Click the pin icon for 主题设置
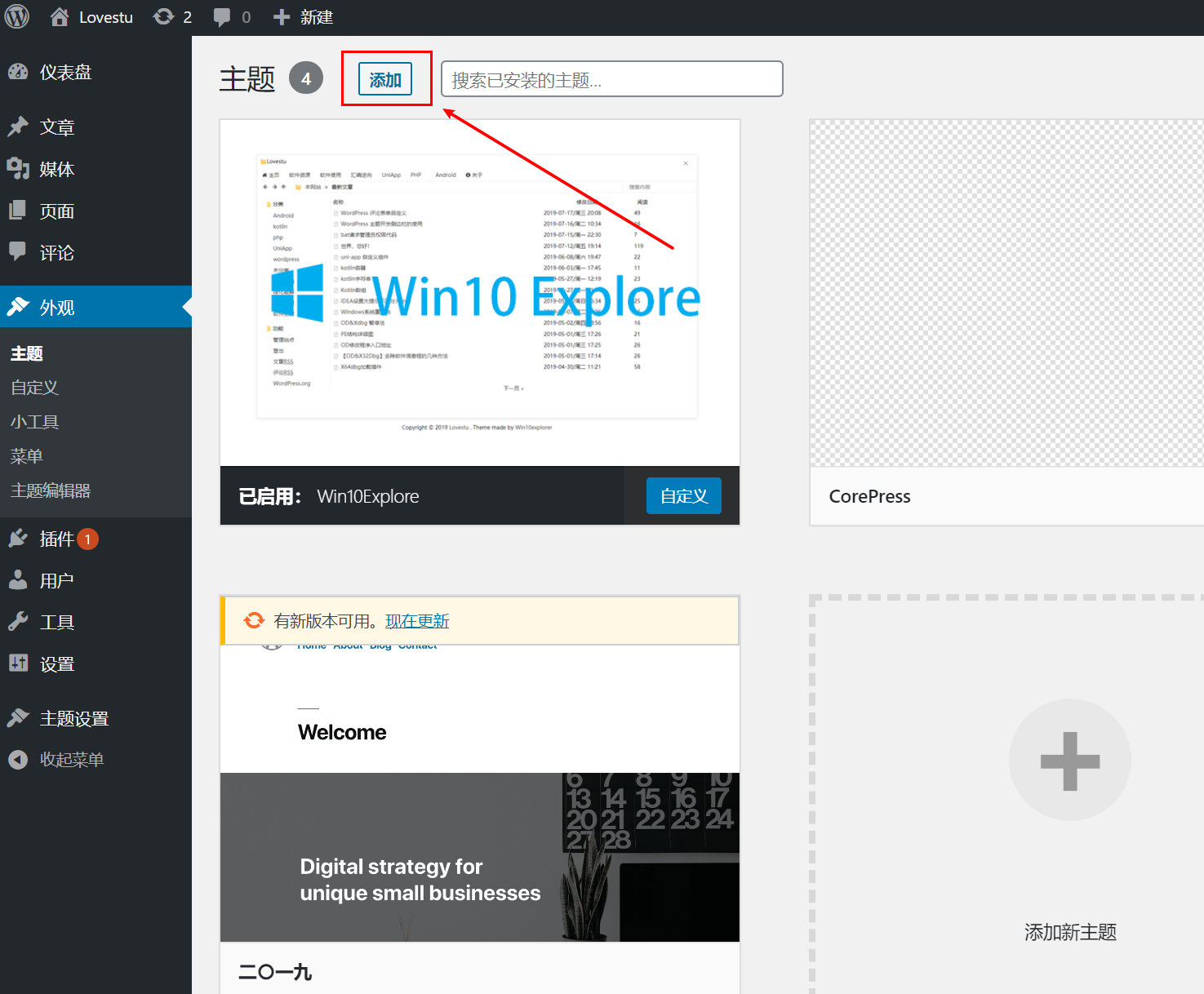This screenshot has height=994, width=1204. click(x=18, y=718)
